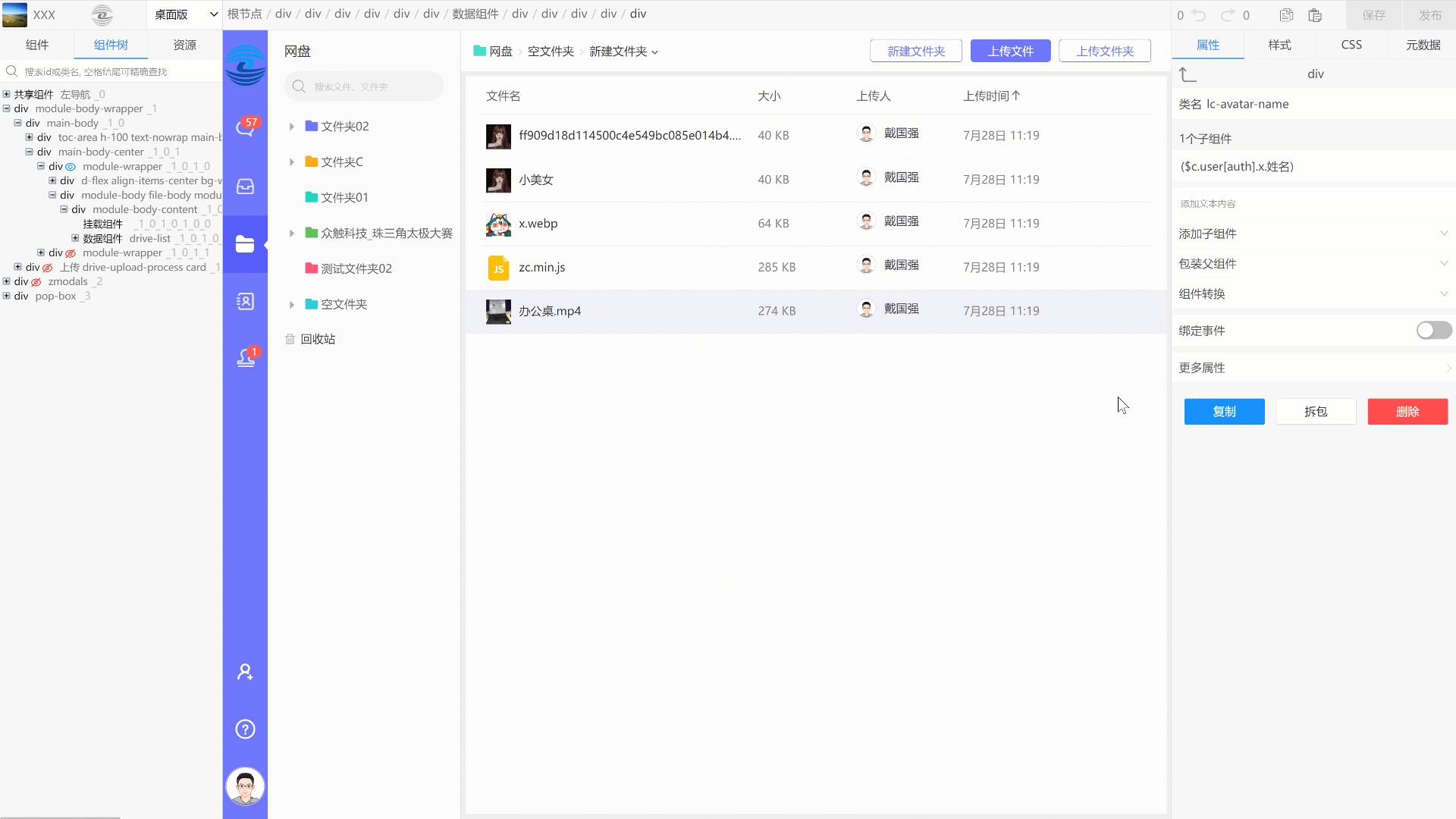Expand the 共享组件 左导航 node

(x=6, y=94)
